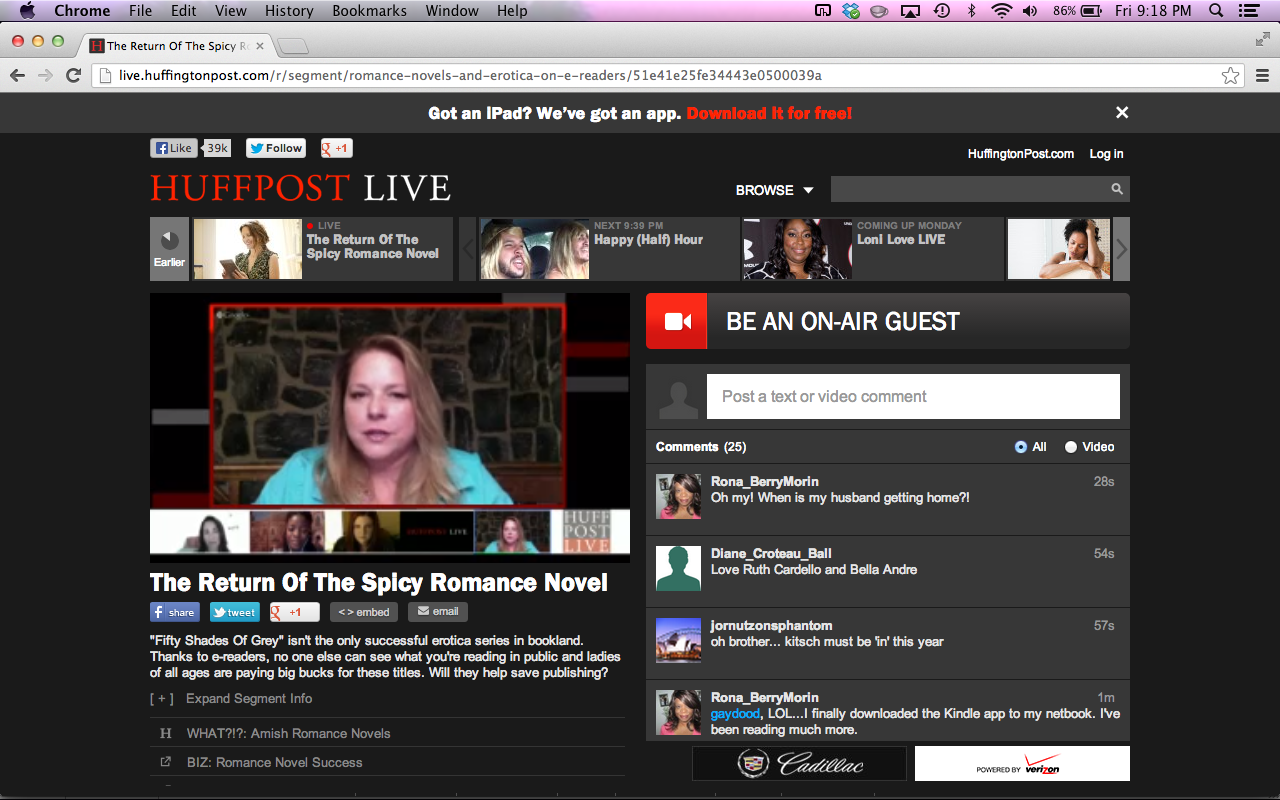
Task: Bookmark this page with the star icon
Action: 1230,76
